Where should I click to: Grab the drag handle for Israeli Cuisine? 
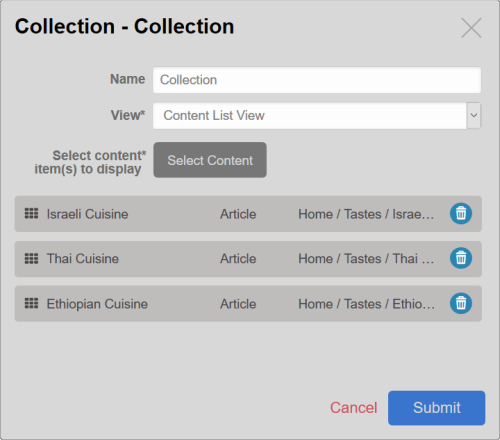tap(31, 213)
